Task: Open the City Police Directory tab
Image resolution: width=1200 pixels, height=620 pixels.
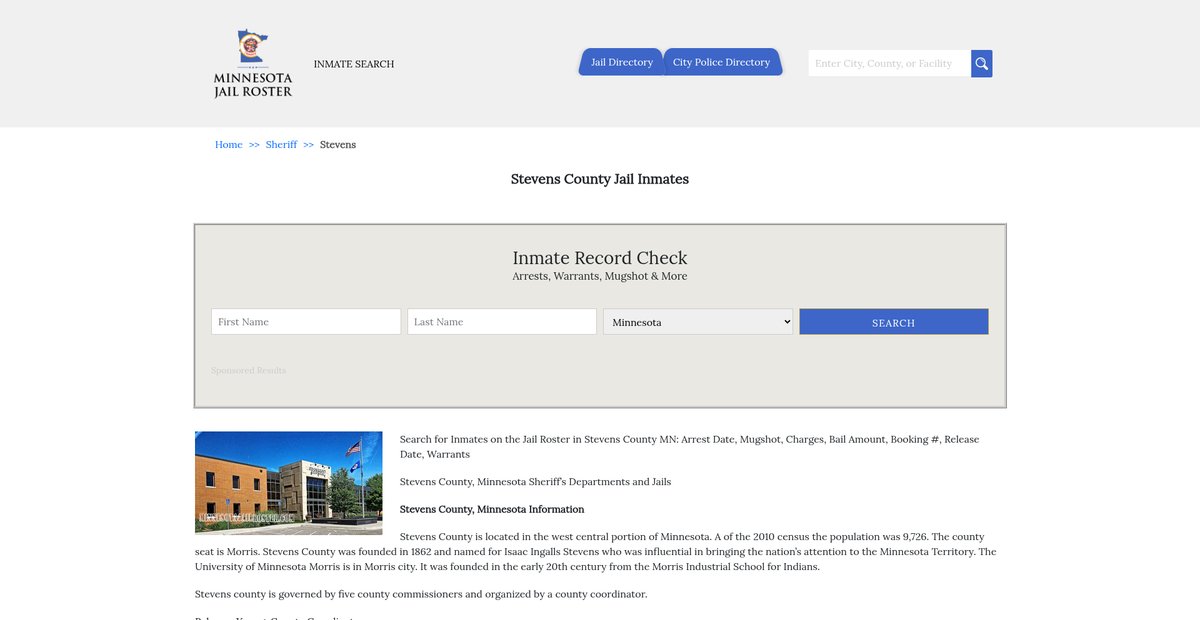Action: point(721,62)
